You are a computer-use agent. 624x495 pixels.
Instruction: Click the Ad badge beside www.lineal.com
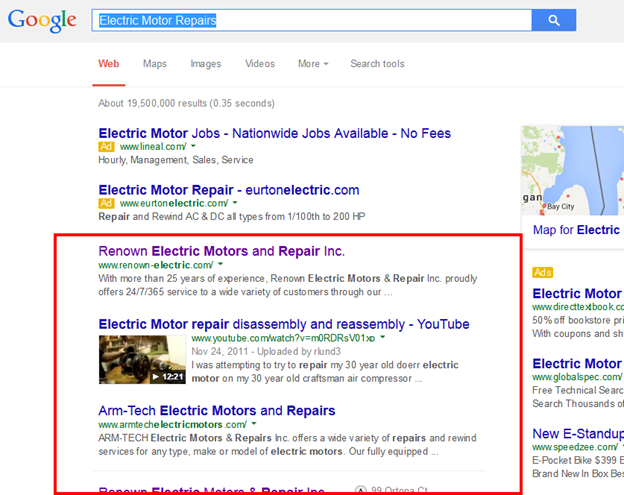106,146
